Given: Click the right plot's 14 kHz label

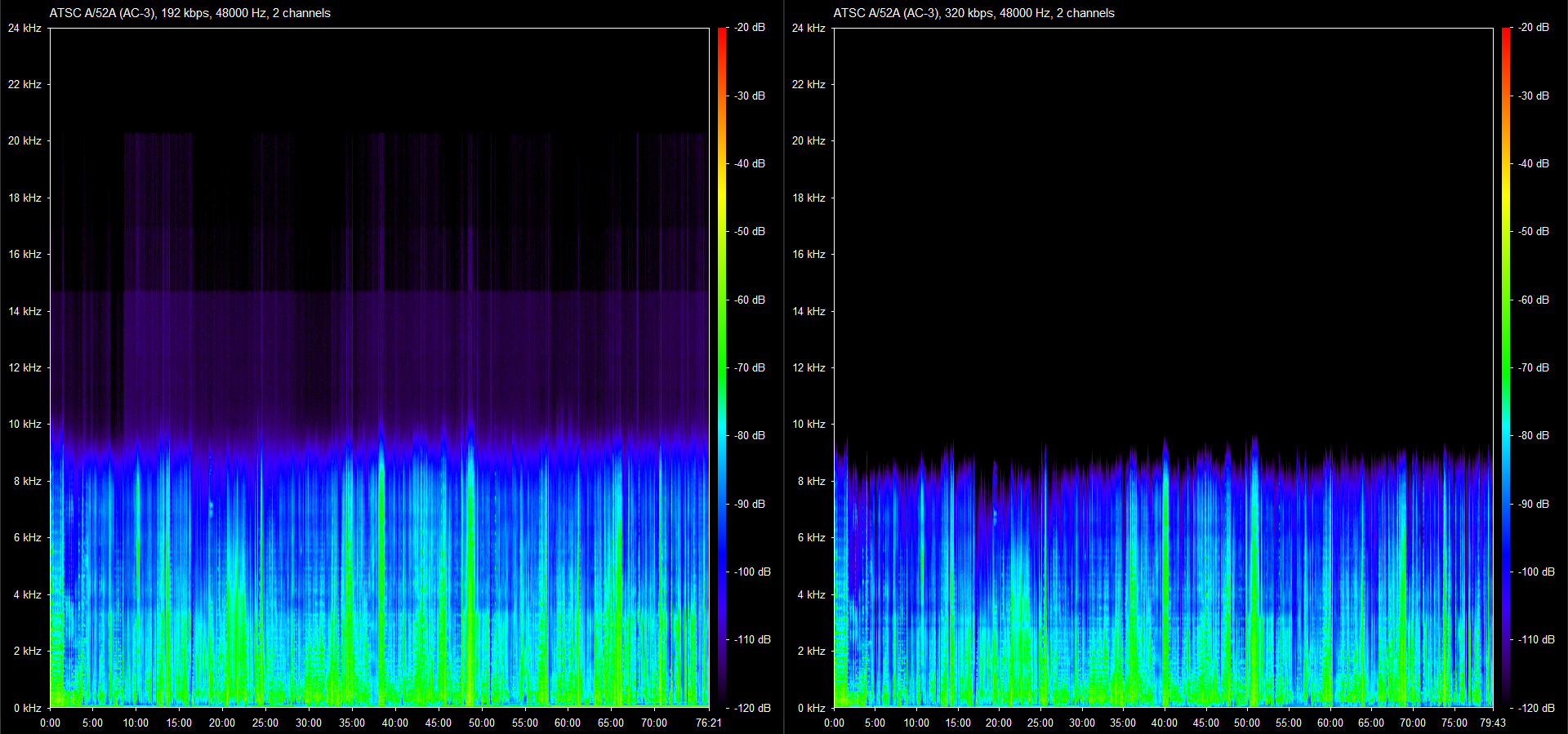Looking at the screenshot, I should (x=808, y=311).
